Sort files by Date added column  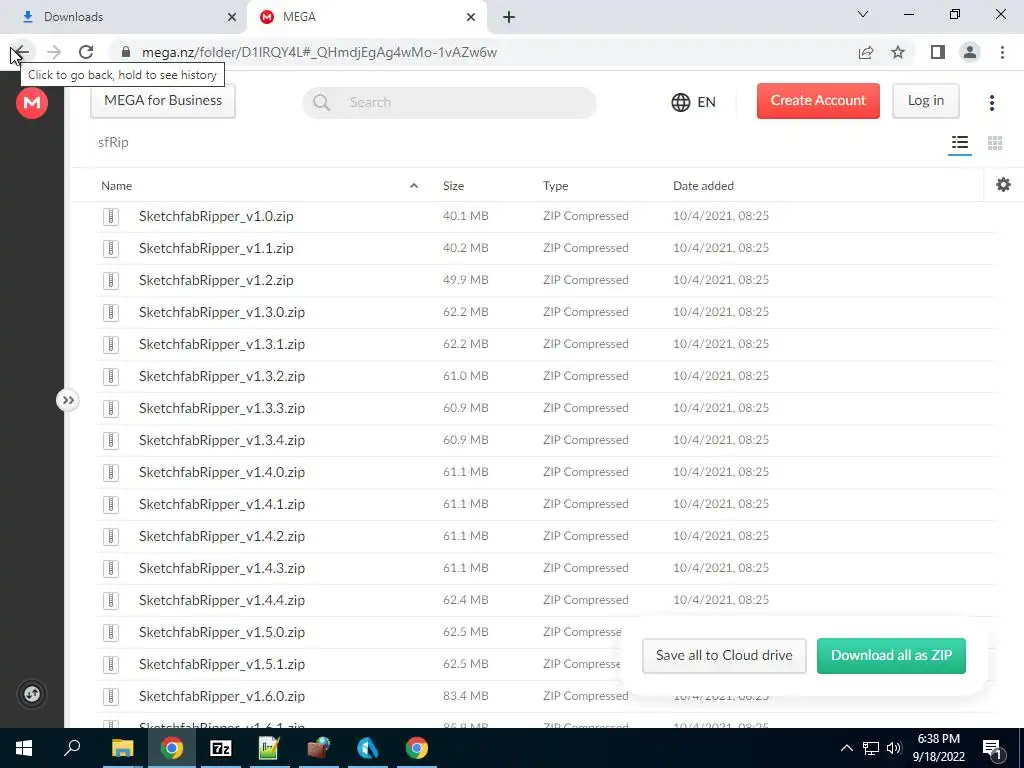coord(703,185)
